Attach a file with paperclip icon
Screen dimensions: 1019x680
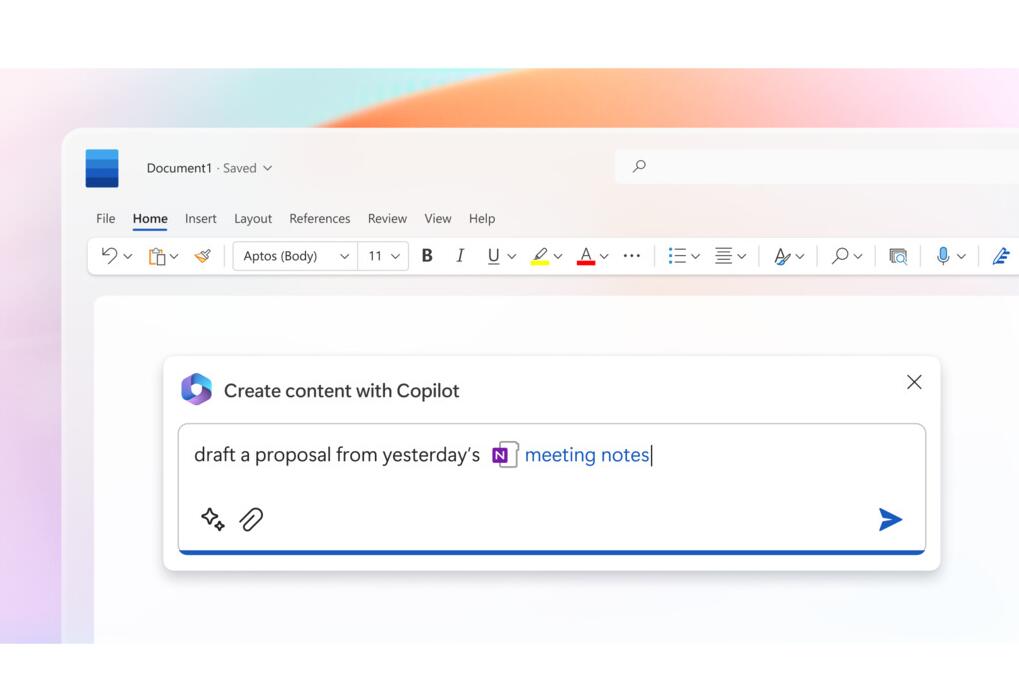(251, 519)
